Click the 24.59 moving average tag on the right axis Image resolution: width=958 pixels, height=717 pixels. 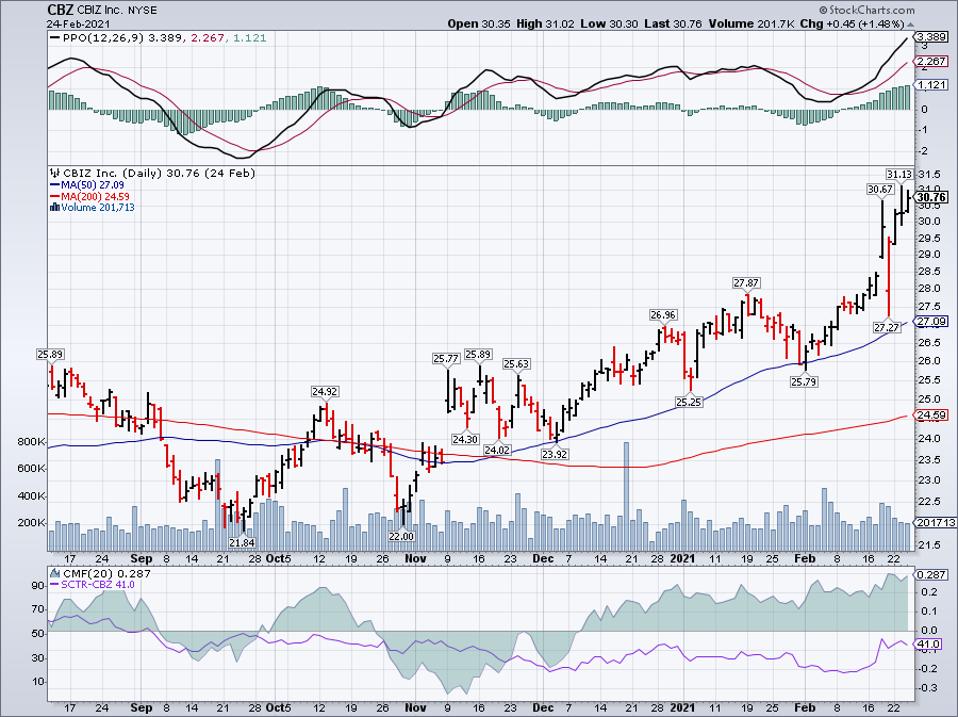(932, 415)
